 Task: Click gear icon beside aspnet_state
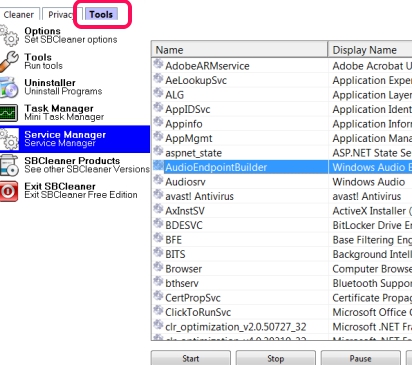158,151
